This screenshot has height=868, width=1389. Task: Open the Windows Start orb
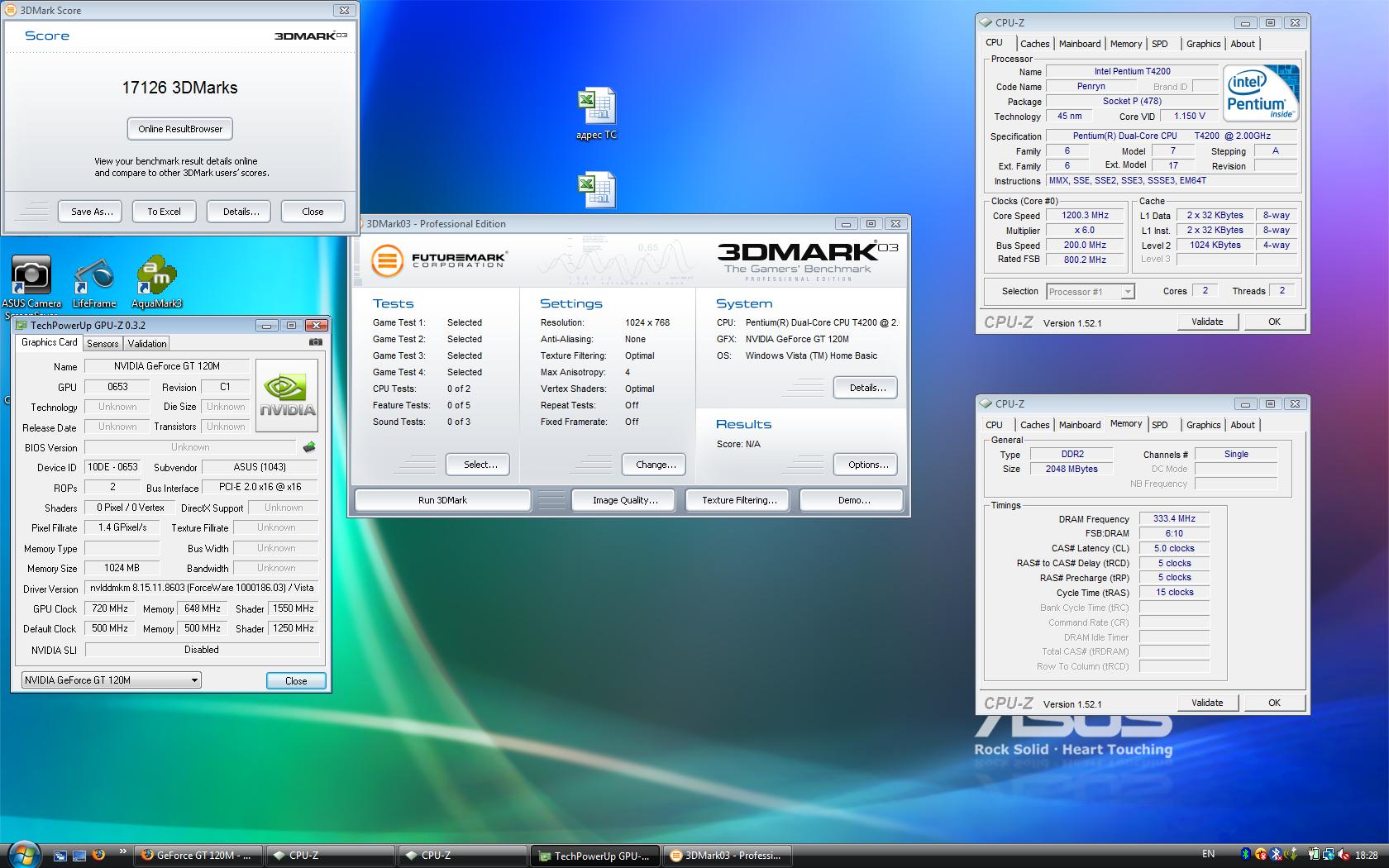pyautogui.click(x=22, y=853)
